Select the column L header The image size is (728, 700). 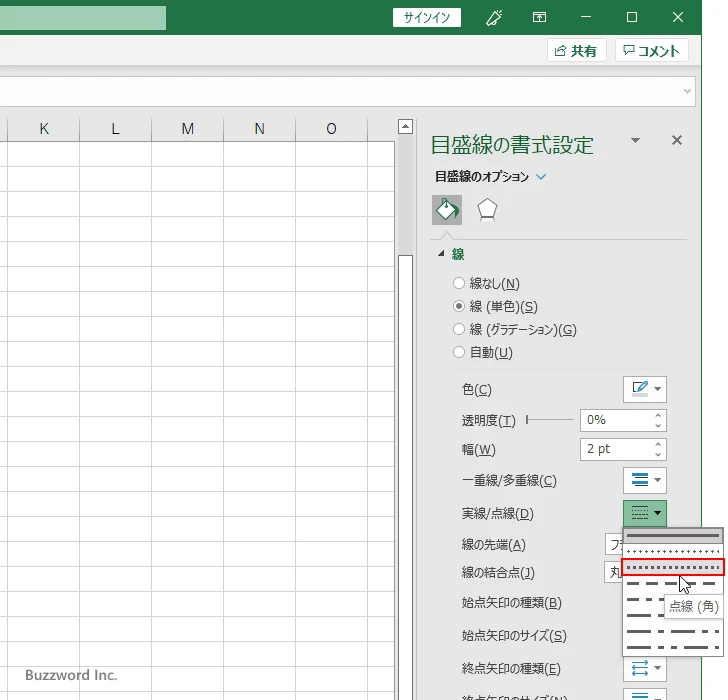tap(116, 129)
